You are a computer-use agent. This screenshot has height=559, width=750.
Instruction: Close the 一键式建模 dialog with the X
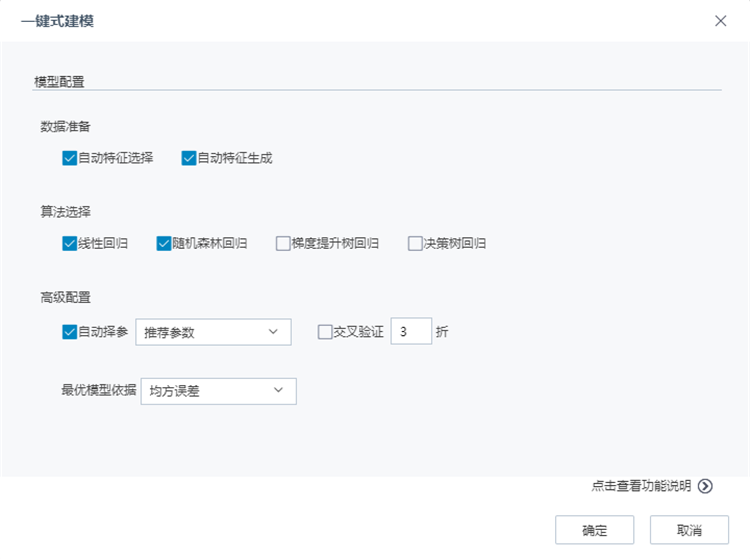coord(720,21)
